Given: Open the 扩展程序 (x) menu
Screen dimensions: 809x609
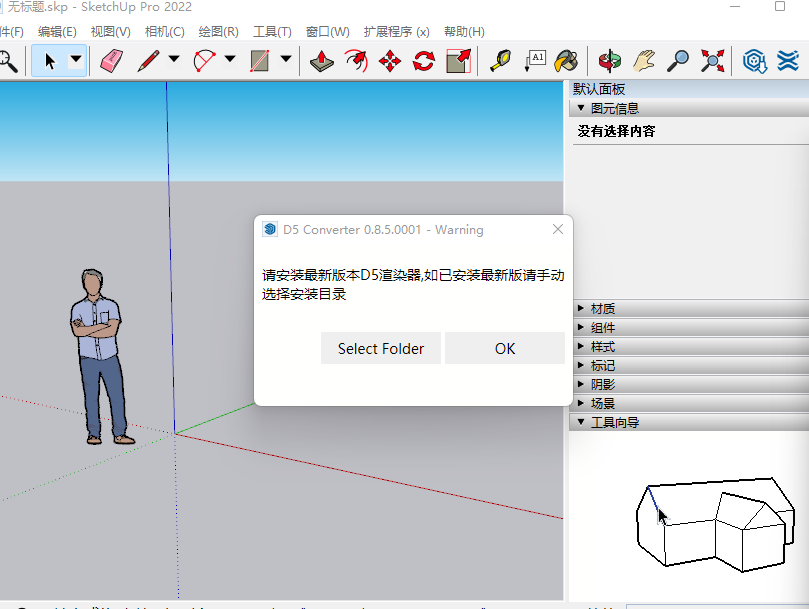Looking at the screenshot, I should point(396,32).
